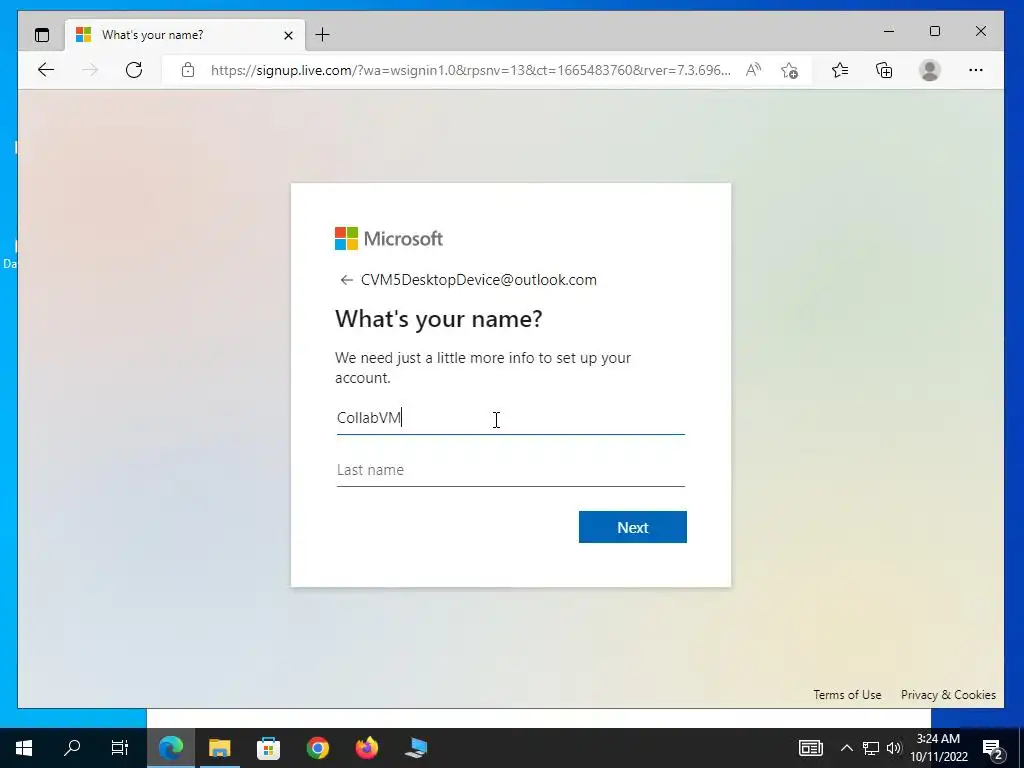Click the signup.live.com address bar URL
The image size is (1024, 768).
[470, 70]
